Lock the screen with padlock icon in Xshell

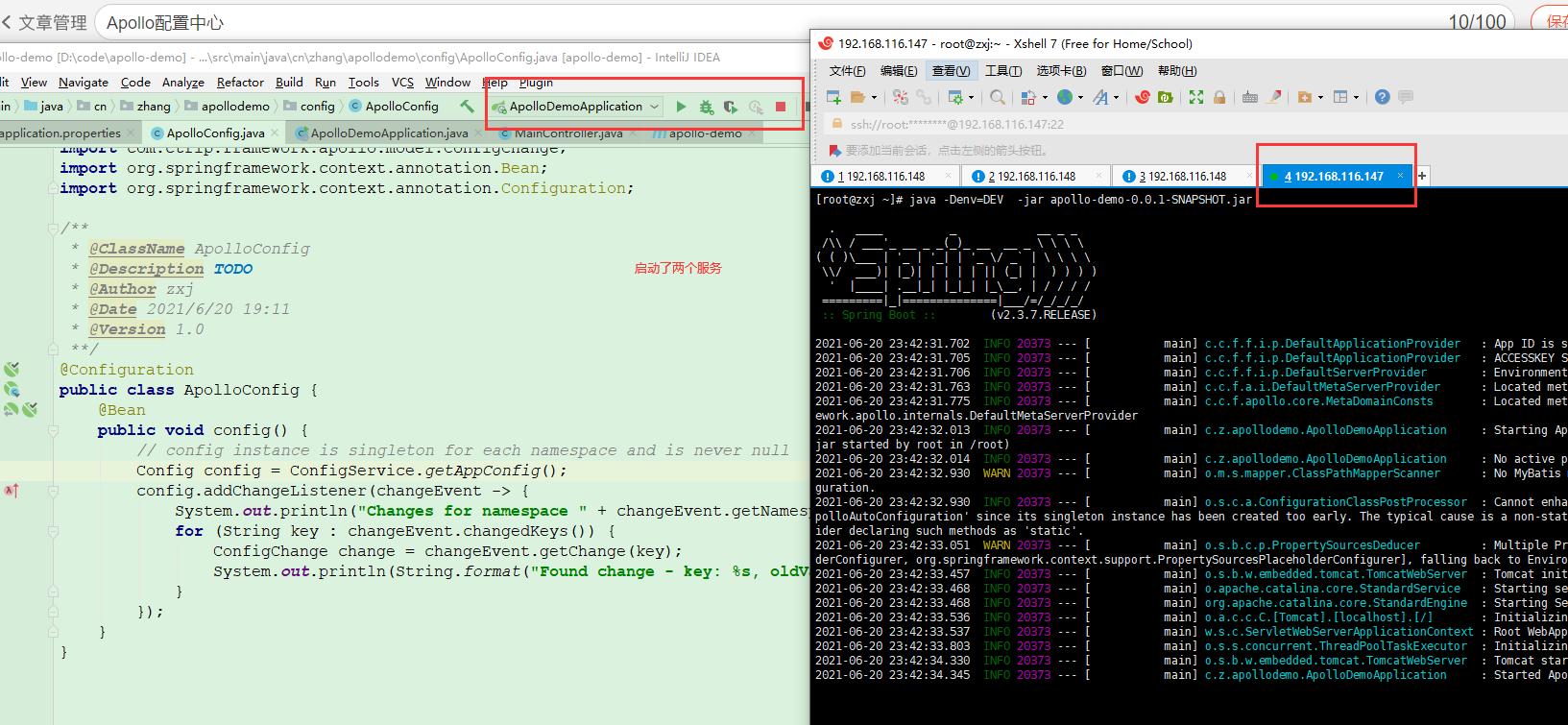(1219, 97)
